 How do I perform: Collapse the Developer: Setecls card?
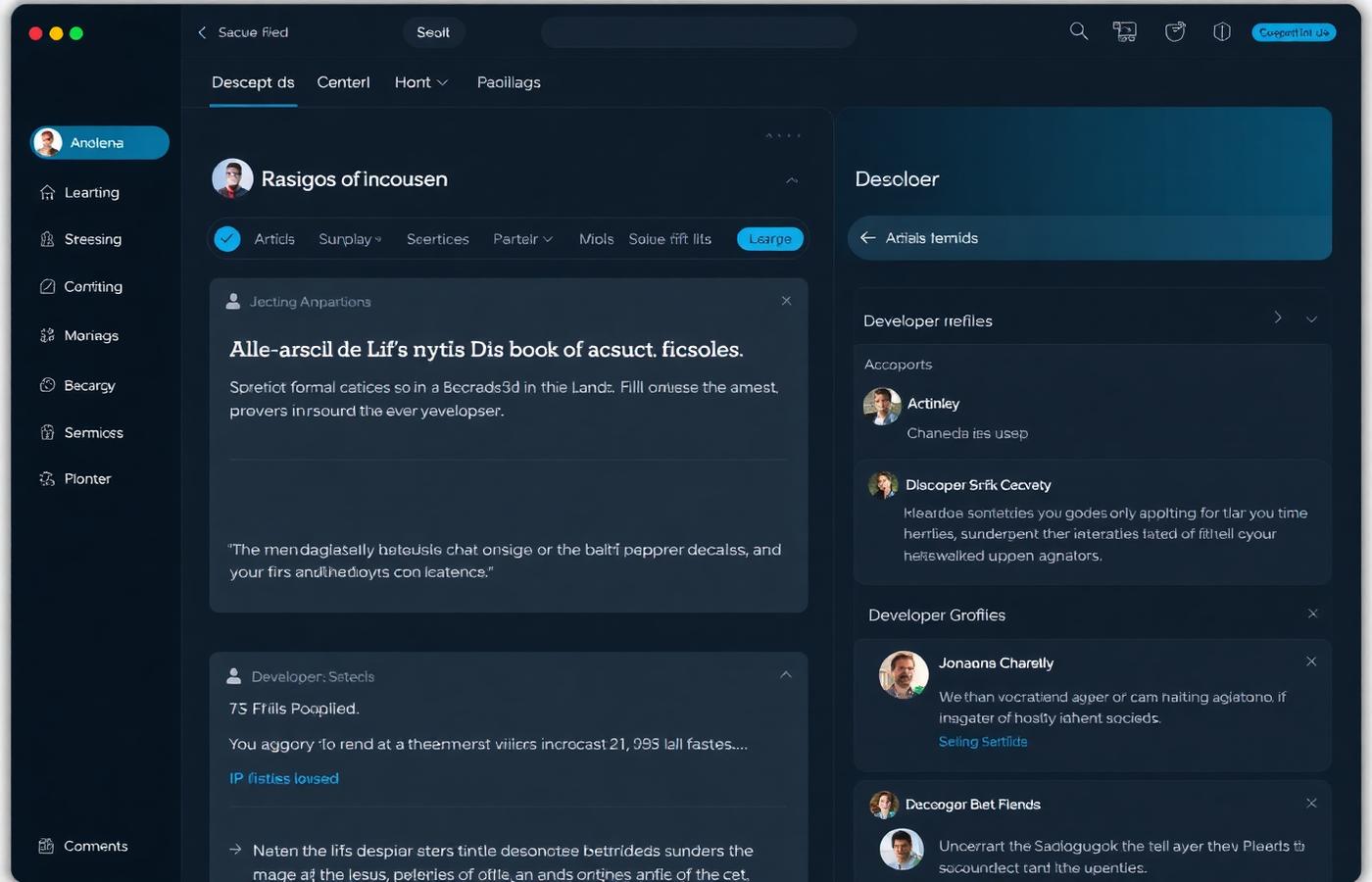pyautogui.click(x=786, y=674)
